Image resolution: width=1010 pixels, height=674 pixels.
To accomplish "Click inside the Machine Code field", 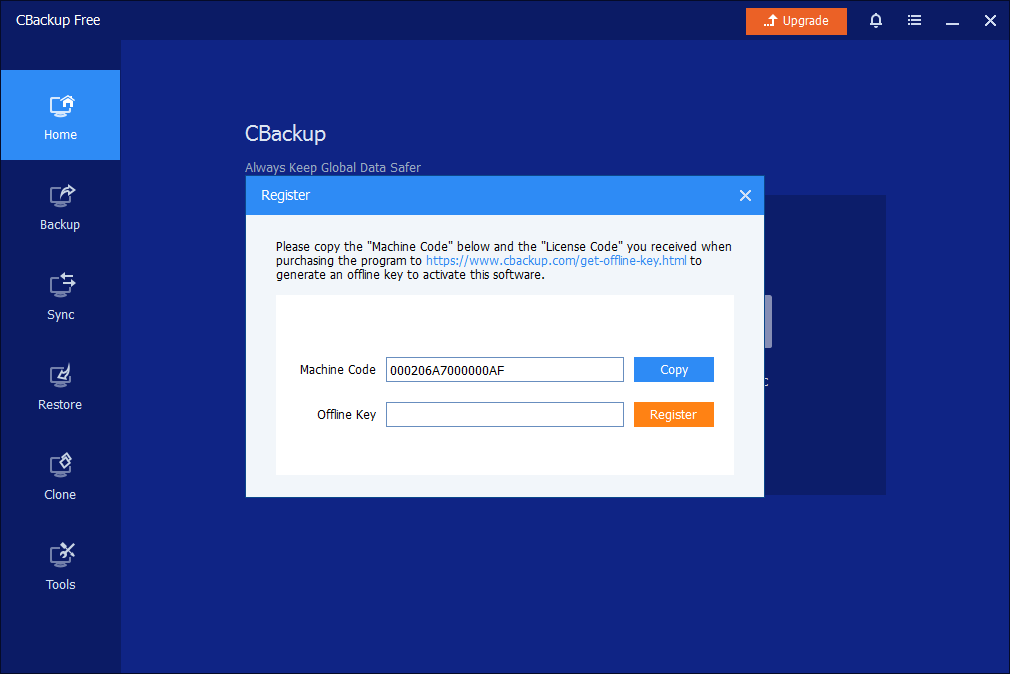I will (x=504, y=370).
